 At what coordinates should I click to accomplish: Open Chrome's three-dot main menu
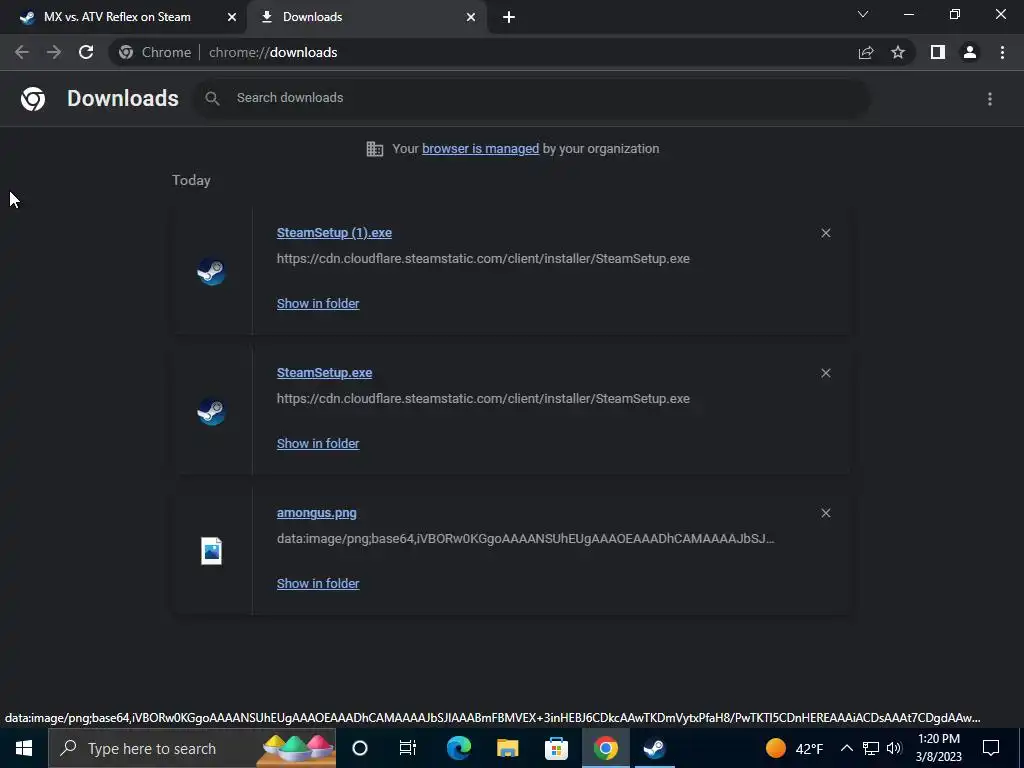[x=1002, y=52]
